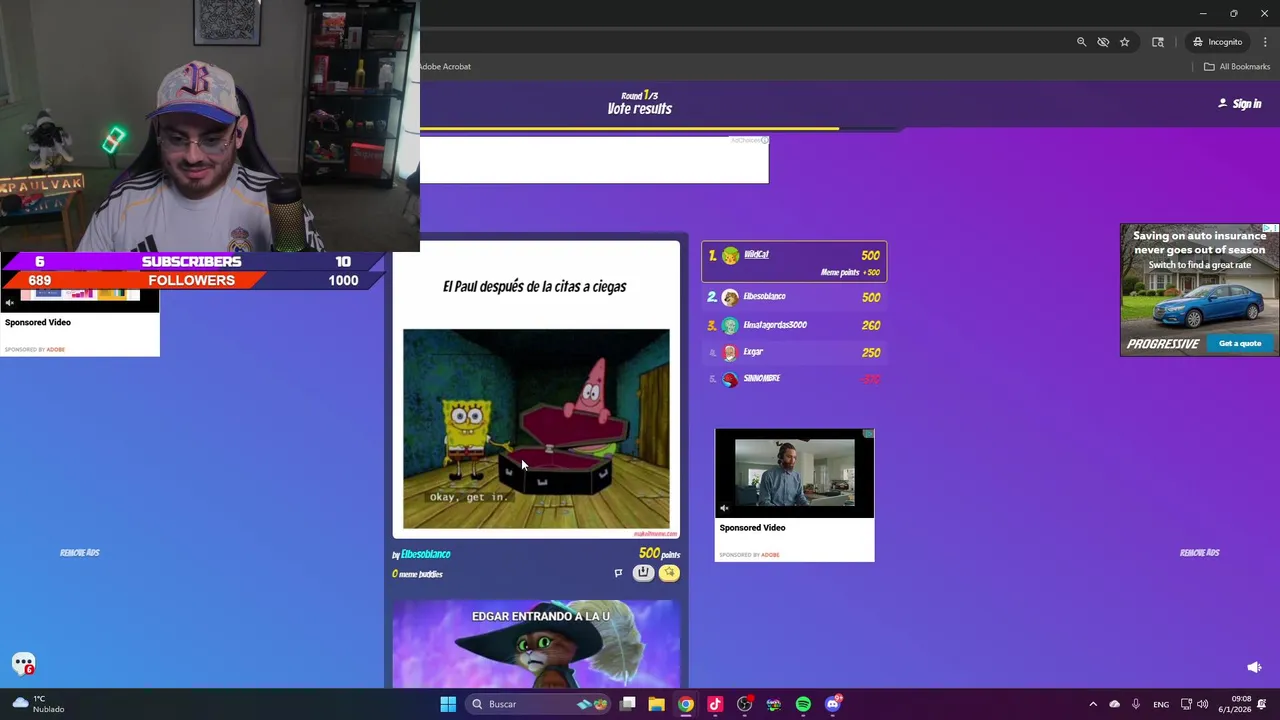Click Elmatagordas3000's avatar icon
The height and width of the screenshot is (720, 1280).
click(x=731, y=326)
